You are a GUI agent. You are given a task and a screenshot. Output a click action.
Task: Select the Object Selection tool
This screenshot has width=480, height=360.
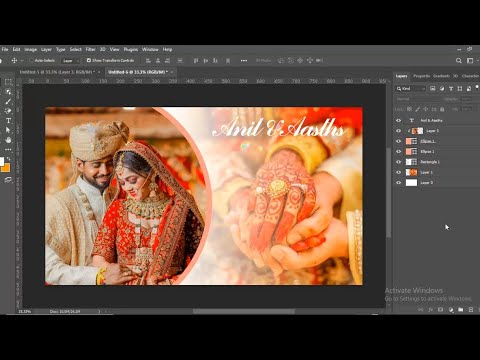[8, 92]
